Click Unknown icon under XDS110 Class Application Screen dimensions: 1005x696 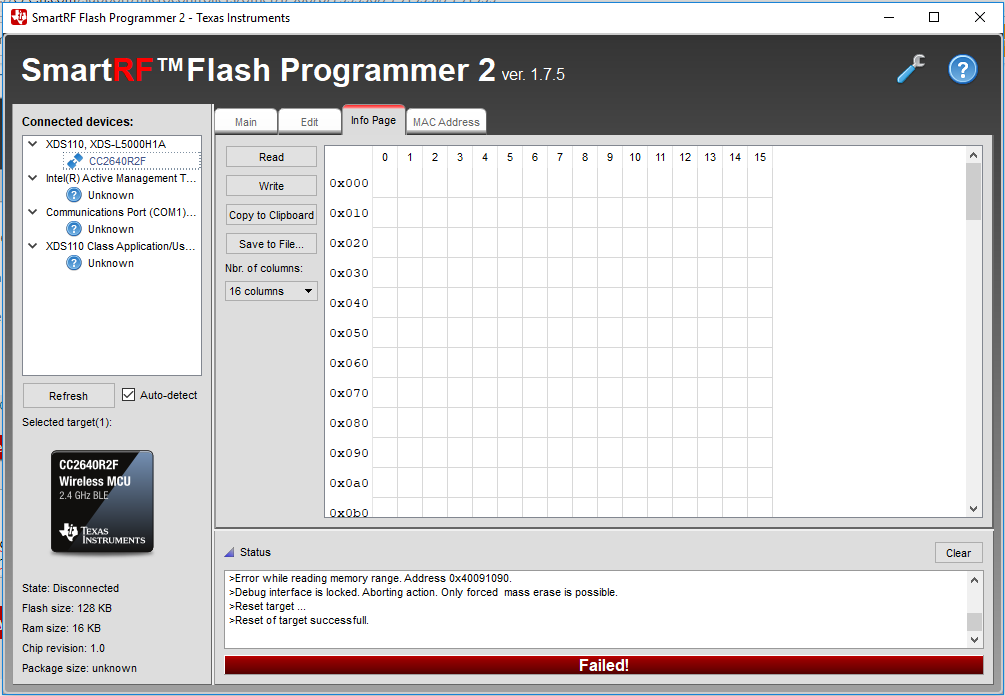[74, 263]
